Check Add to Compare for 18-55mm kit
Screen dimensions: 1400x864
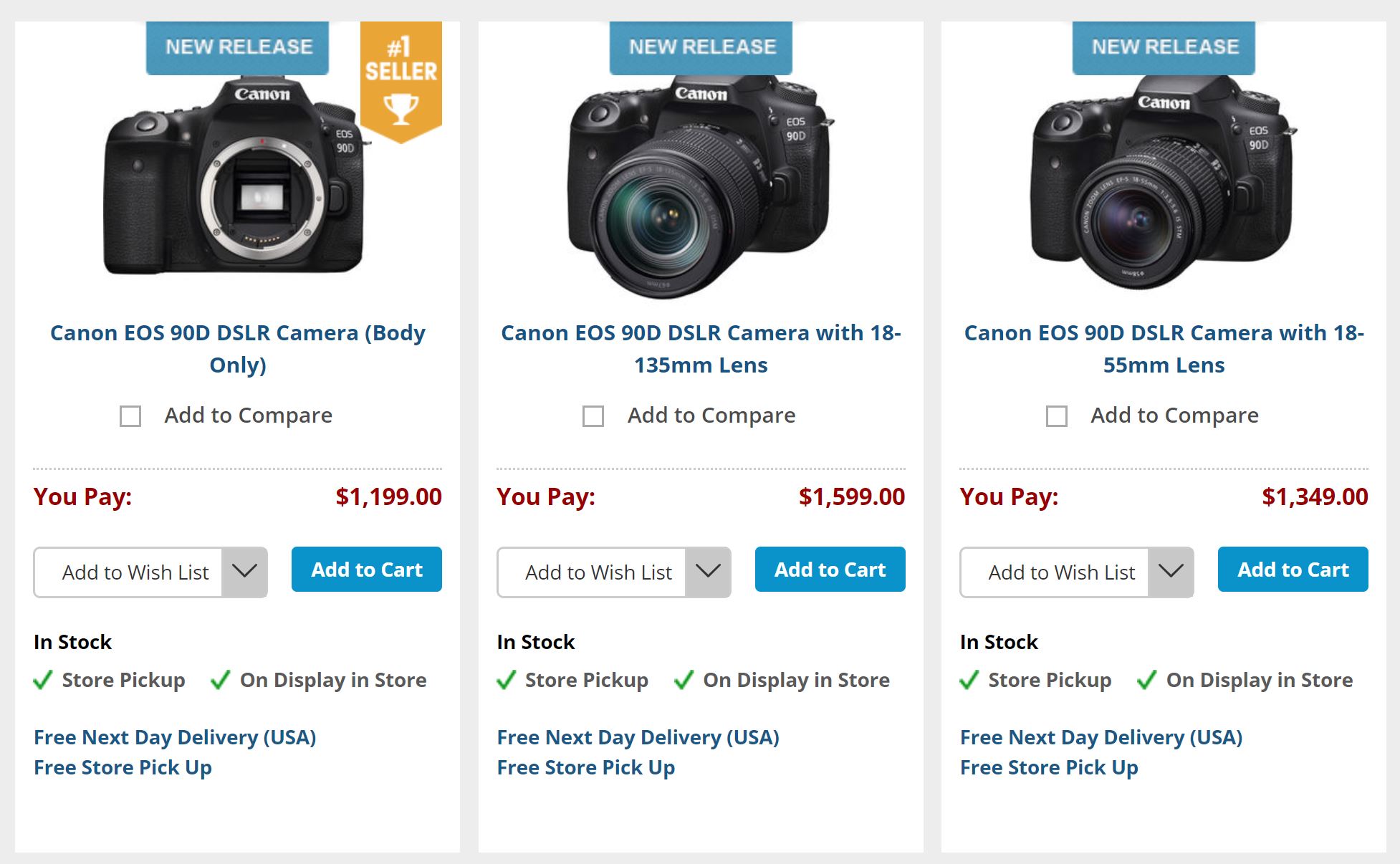1057,416
